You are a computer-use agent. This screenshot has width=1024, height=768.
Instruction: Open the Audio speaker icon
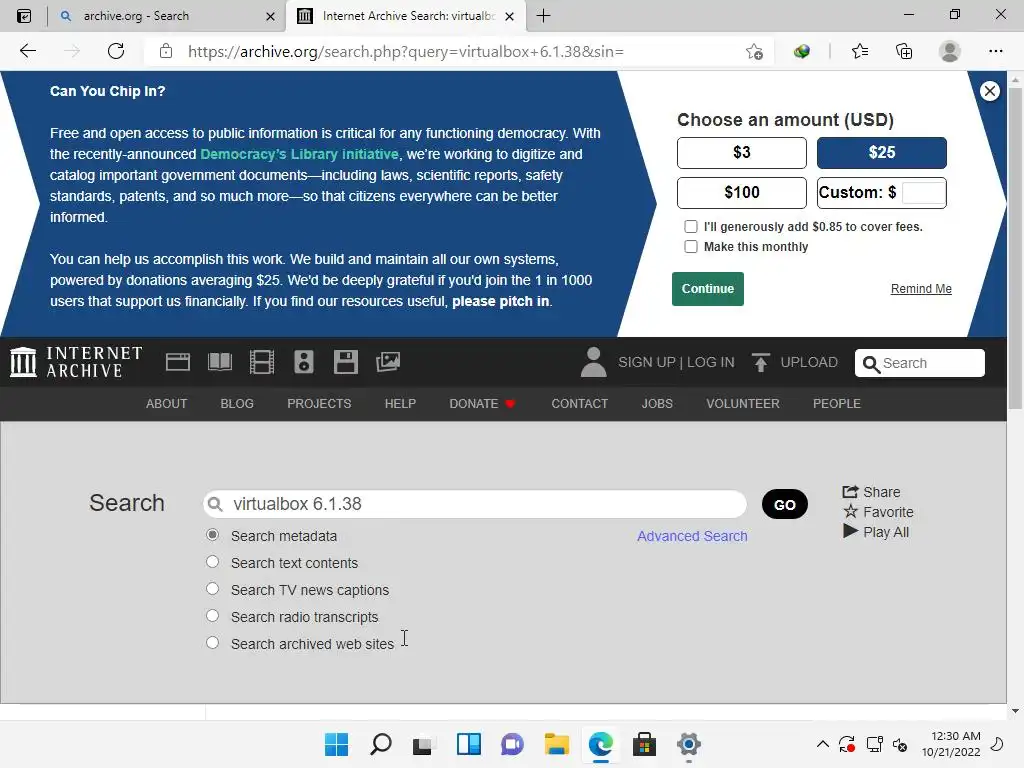(x=304, y=362)
